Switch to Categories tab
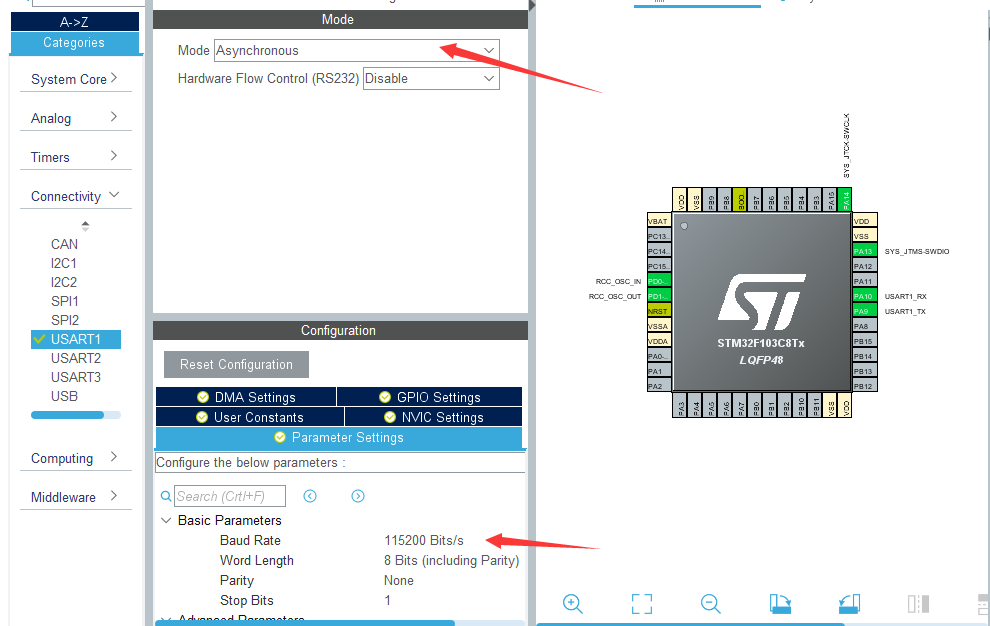Screen dimensions: 990x626 75,42
